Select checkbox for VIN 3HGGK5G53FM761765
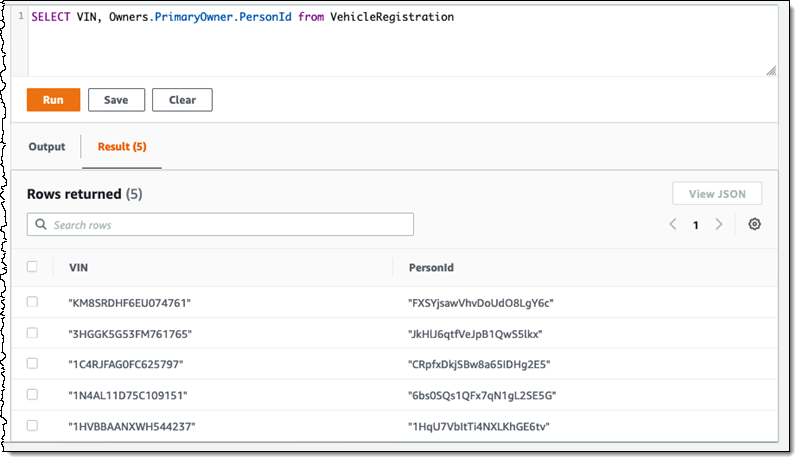 (x=32, y=333)
